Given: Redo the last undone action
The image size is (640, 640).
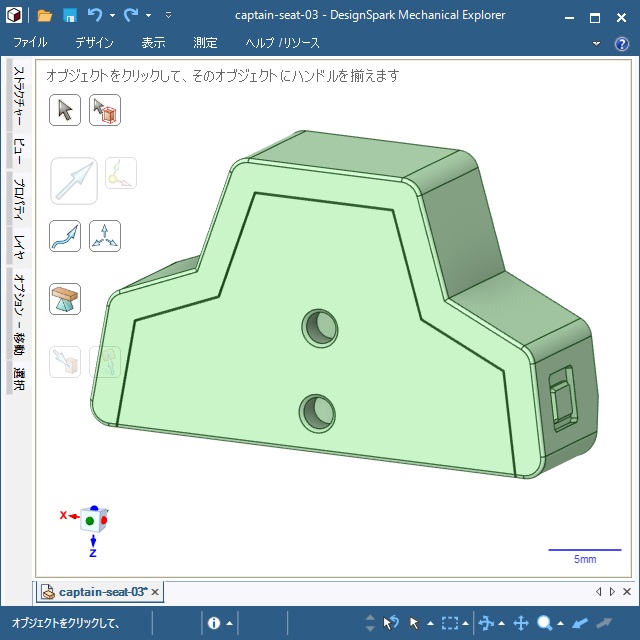Looking at the screenshot, I should pyautogui.click(x=131, y=16).
